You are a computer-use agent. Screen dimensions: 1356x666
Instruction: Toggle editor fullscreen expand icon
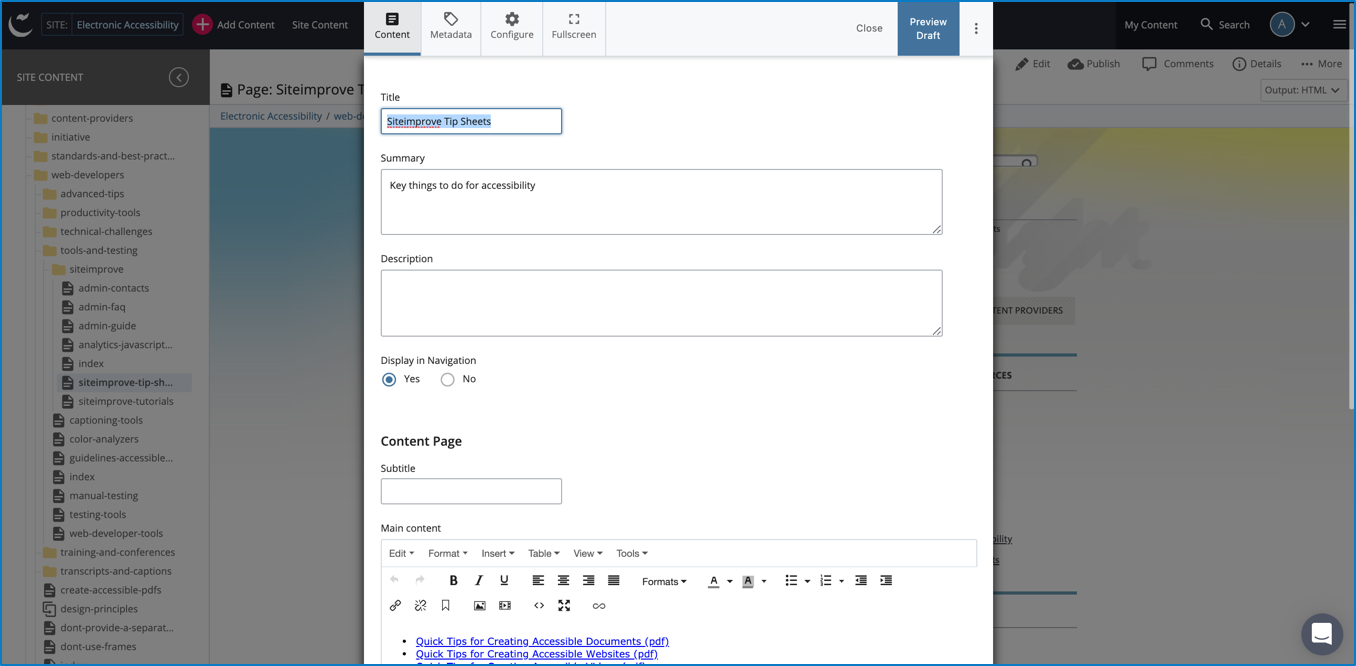(x=564, y=606)
